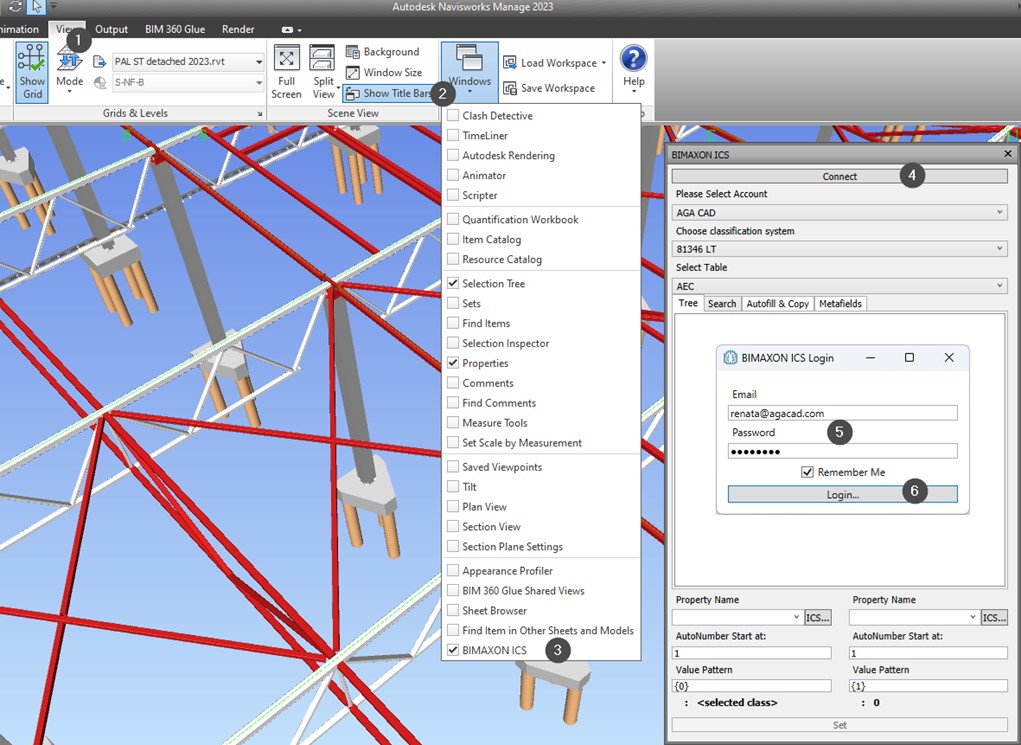This screenshot has width=1021, height=745.
Task: Enable the TimeLiner window checkbox
Action: tap(453, 135)
